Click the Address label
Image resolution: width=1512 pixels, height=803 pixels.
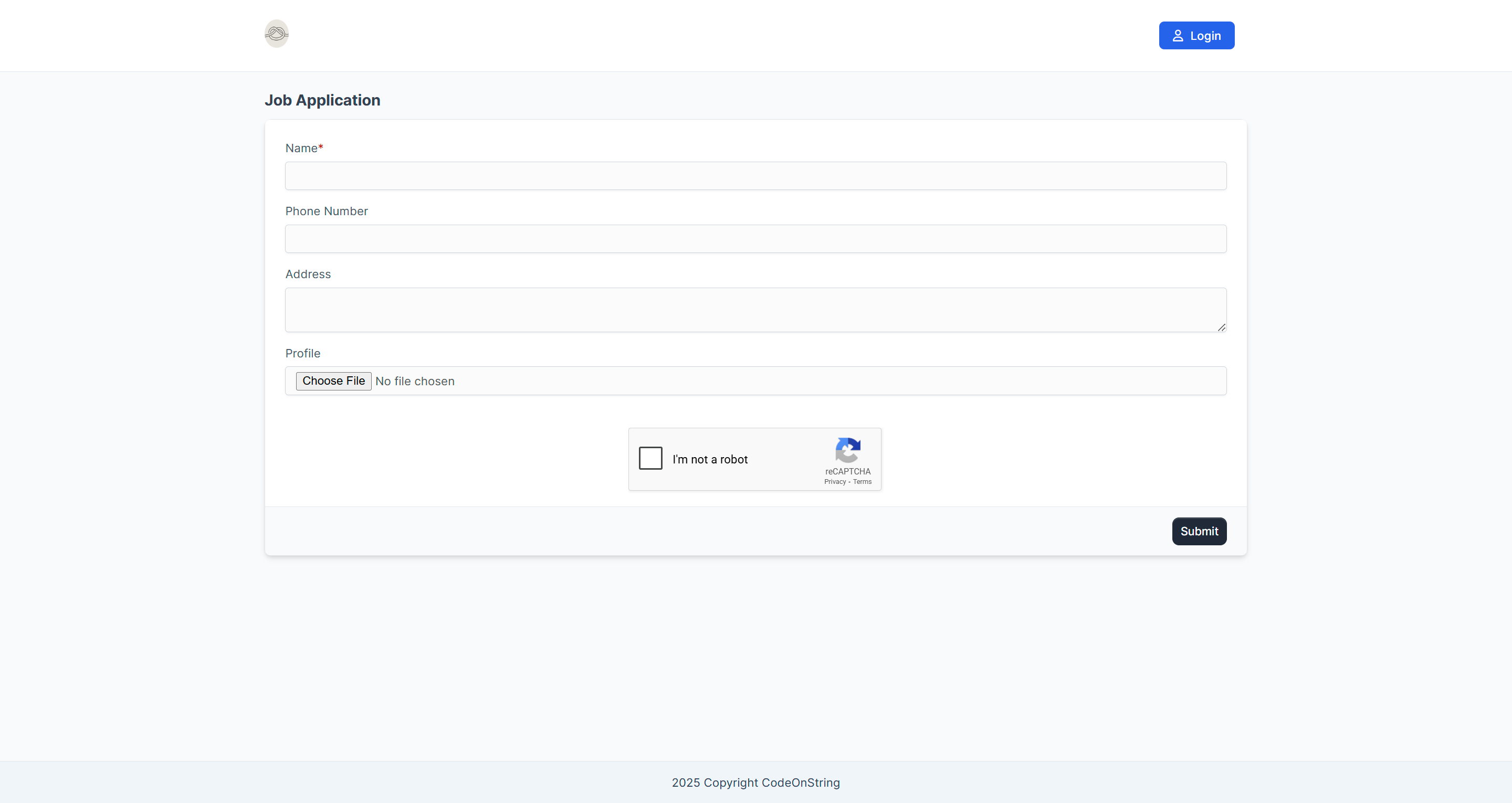click(308, 274)
